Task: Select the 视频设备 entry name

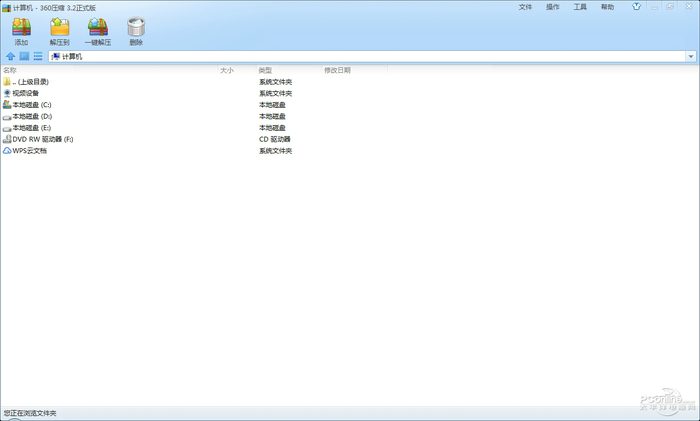Action: tap(25, 93)
